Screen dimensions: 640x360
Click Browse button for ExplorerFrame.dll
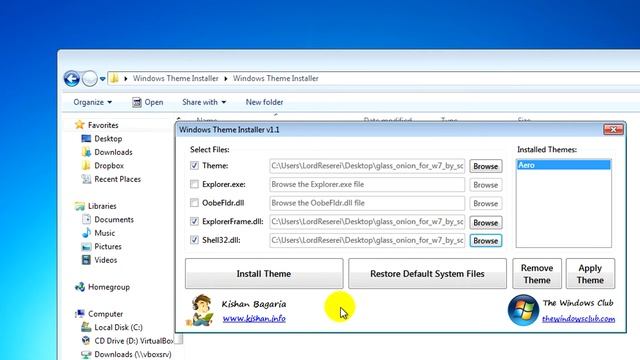point(486,222)
